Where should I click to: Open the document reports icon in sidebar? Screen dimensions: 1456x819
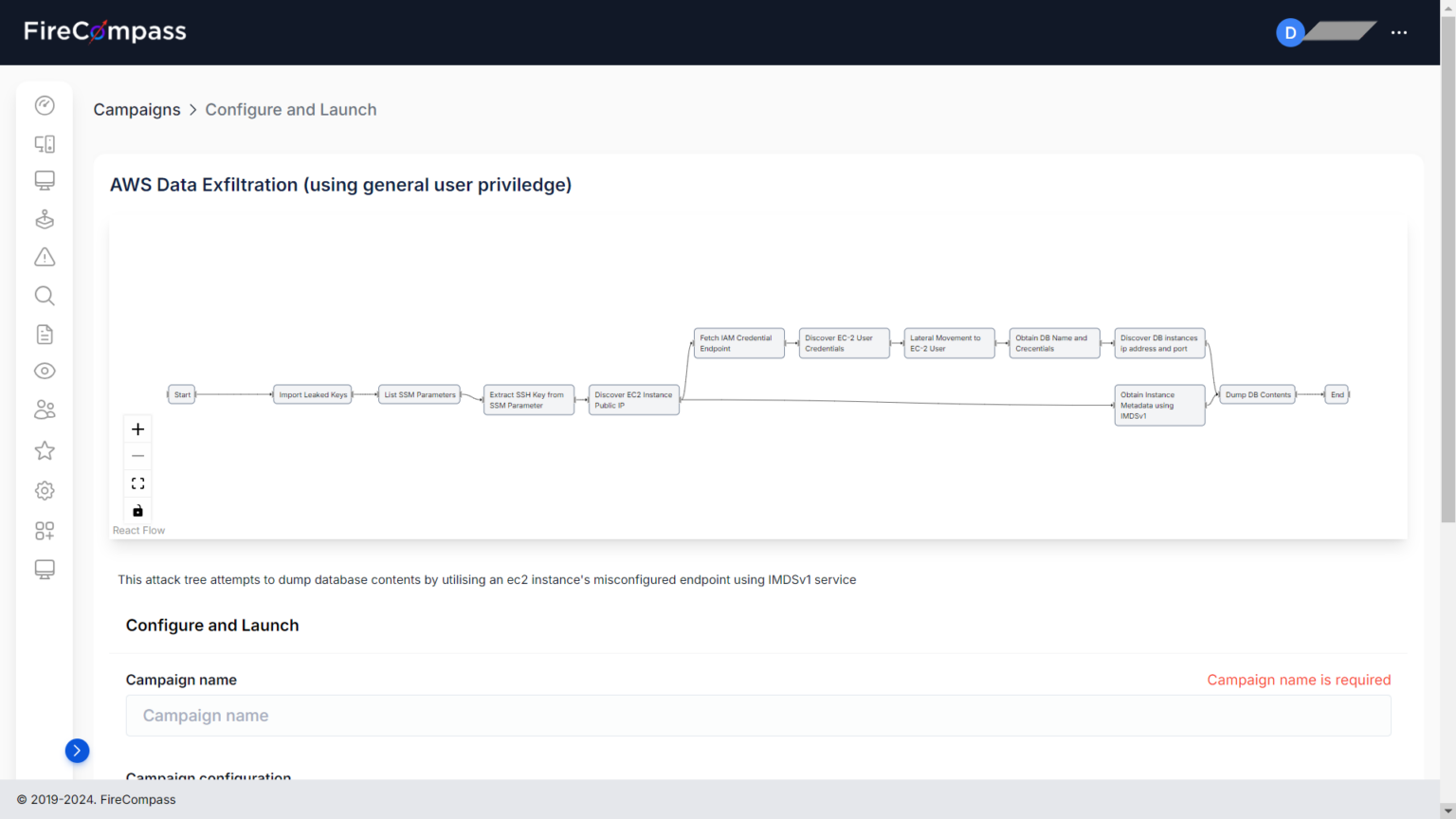coord(45,335)
